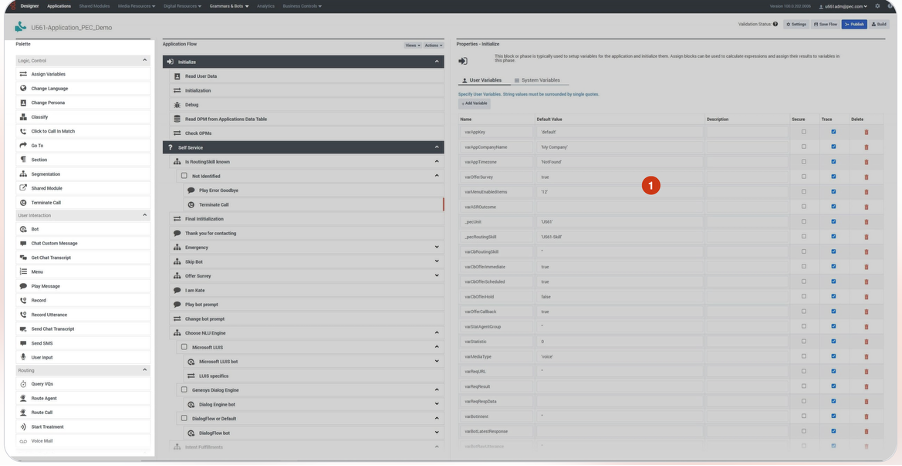The height and width of the screenshot is (466, 902).
Task: Disable Trace for varStatistic
Action: point(834,341)
